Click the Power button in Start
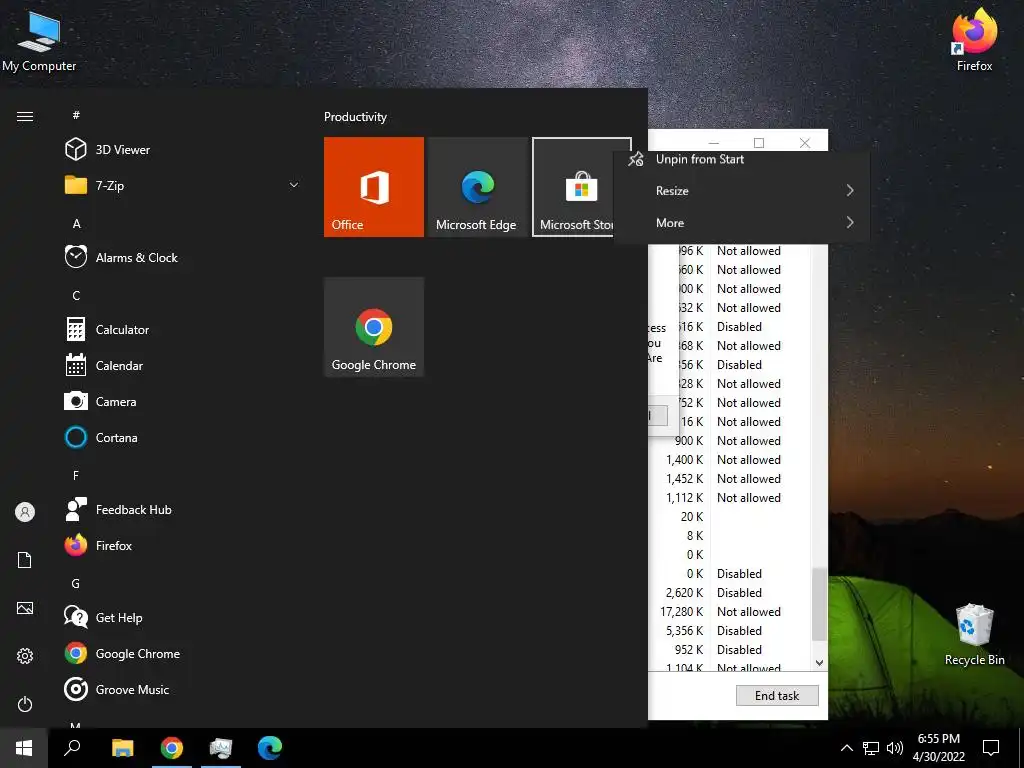Image resolution: width=1024 pixels, height=768 pixels. [x=25, y=704]
